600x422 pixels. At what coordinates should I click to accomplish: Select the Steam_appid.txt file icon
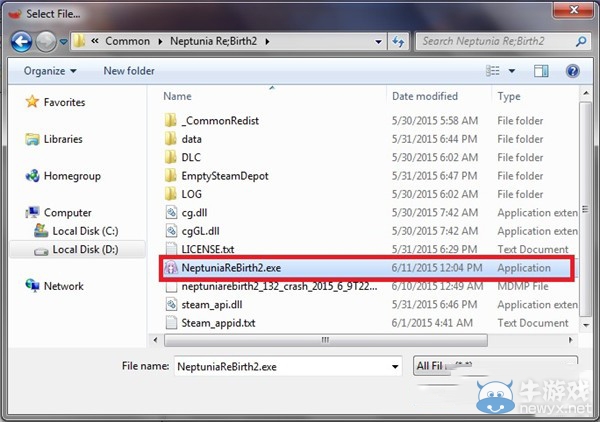(171, 323)
